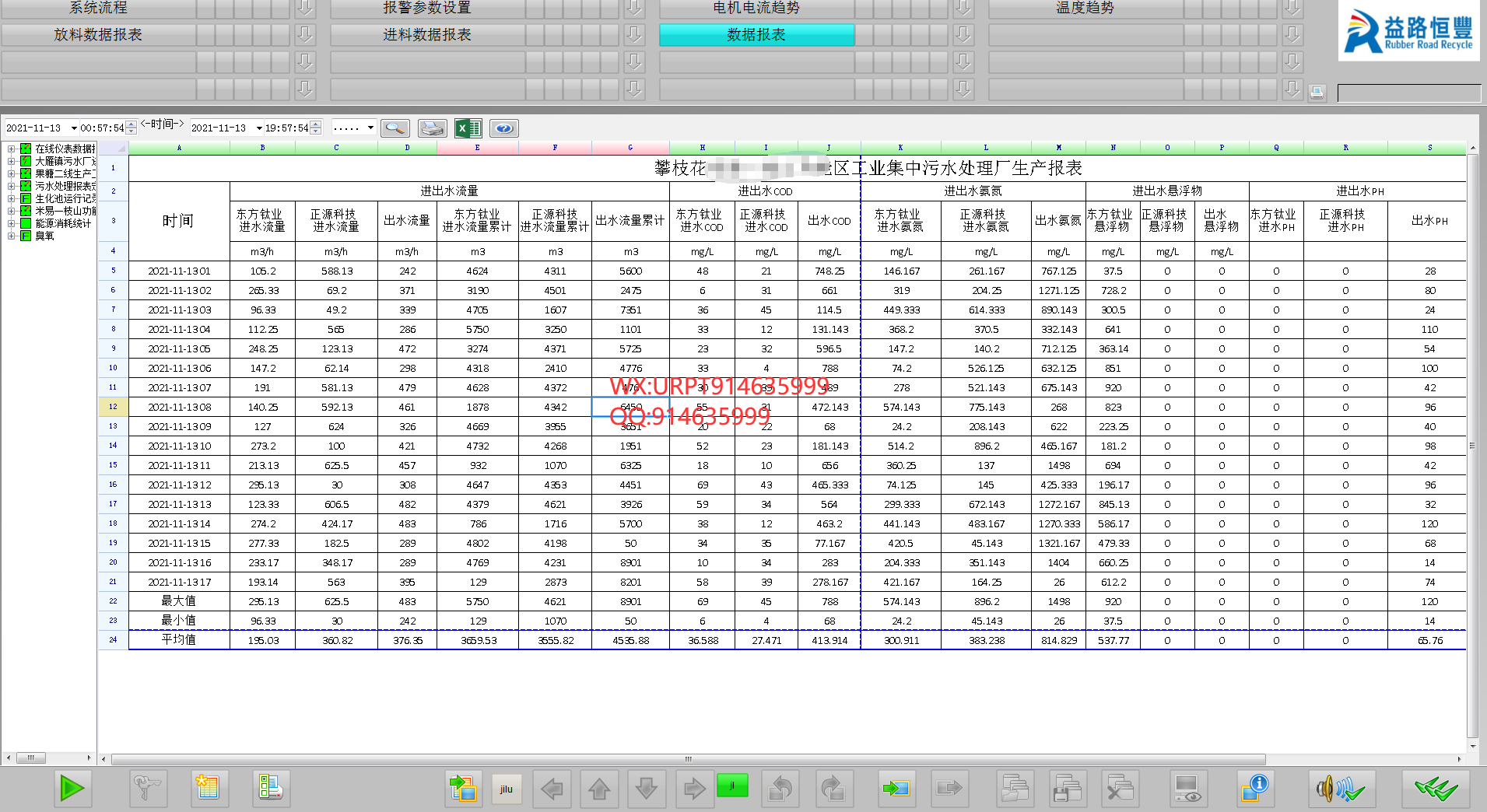Open help with the question mark icon

[x=504, y=128]
